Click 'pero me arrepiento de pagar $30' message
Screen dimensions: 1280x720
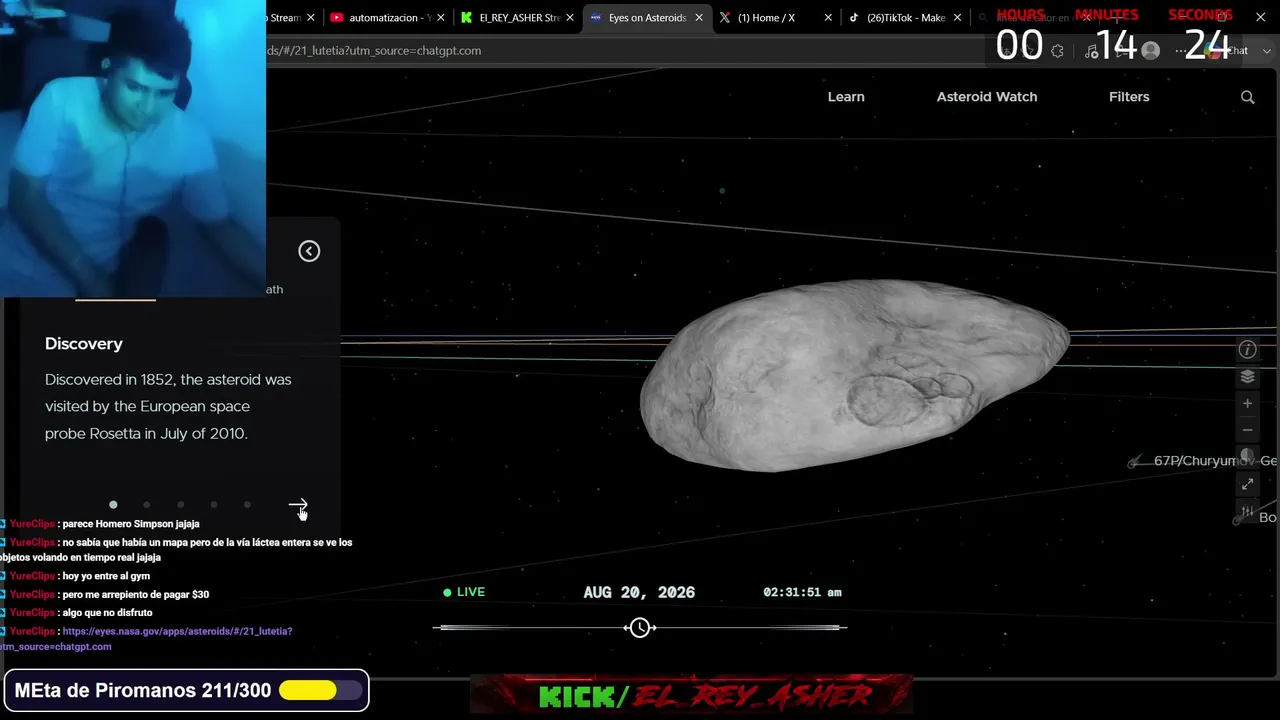tap(135, 594)
